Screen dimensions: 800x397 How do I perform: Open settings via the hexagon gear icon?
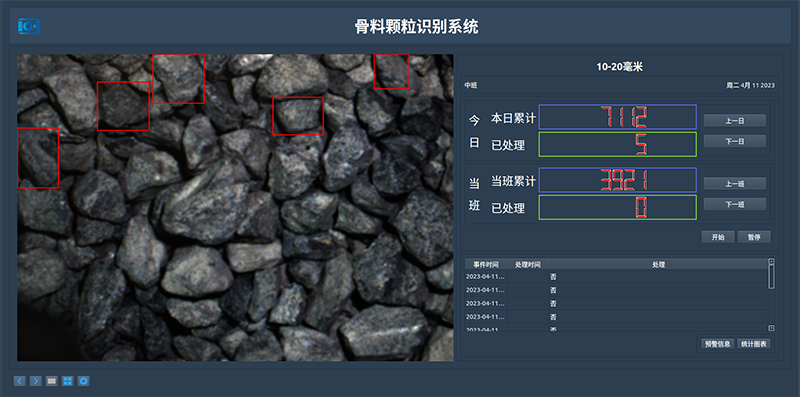click(x=84, y=381)
